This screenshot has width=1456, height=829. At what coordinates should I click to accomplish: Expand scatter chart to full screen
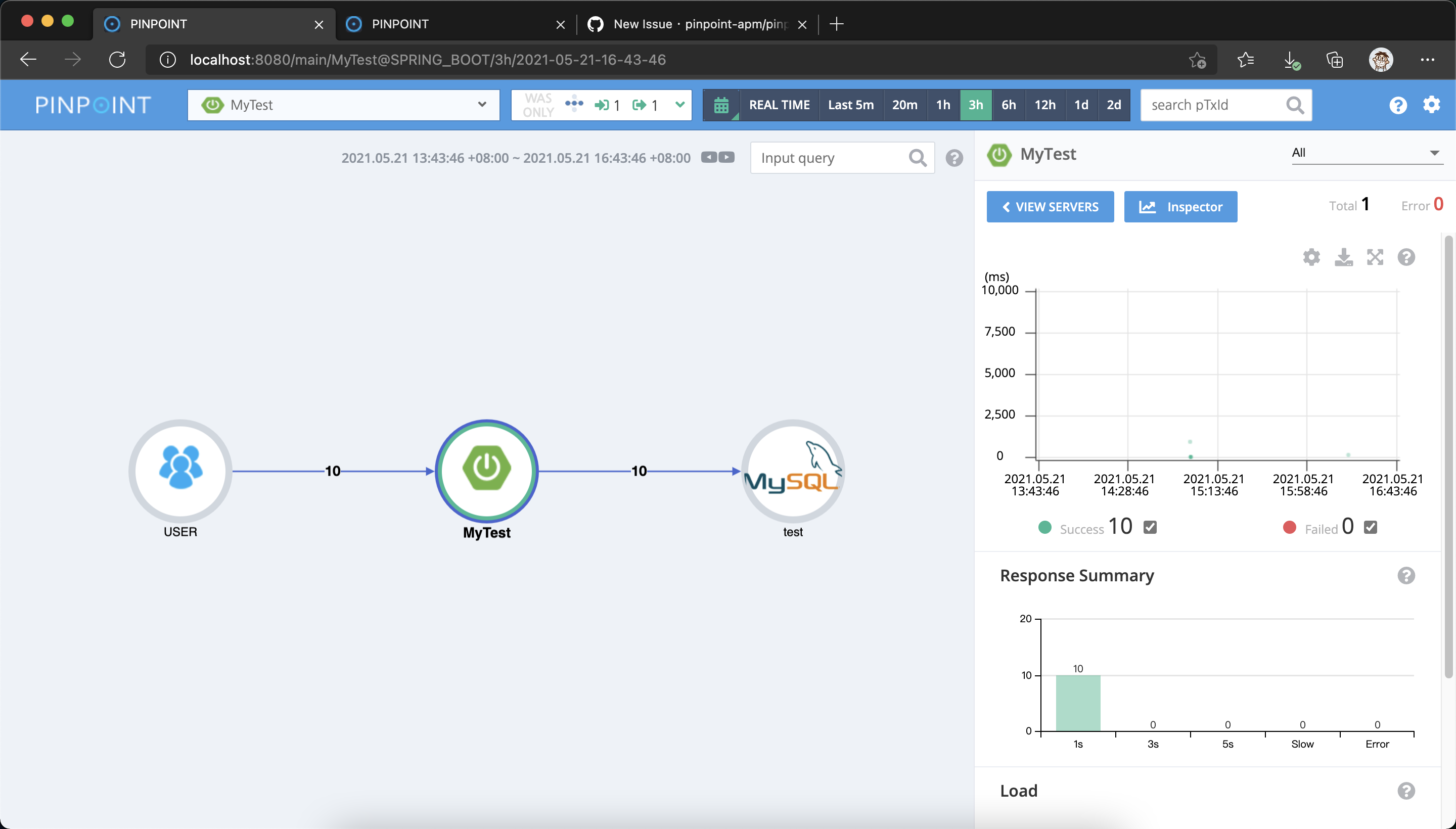(1375, 257)
